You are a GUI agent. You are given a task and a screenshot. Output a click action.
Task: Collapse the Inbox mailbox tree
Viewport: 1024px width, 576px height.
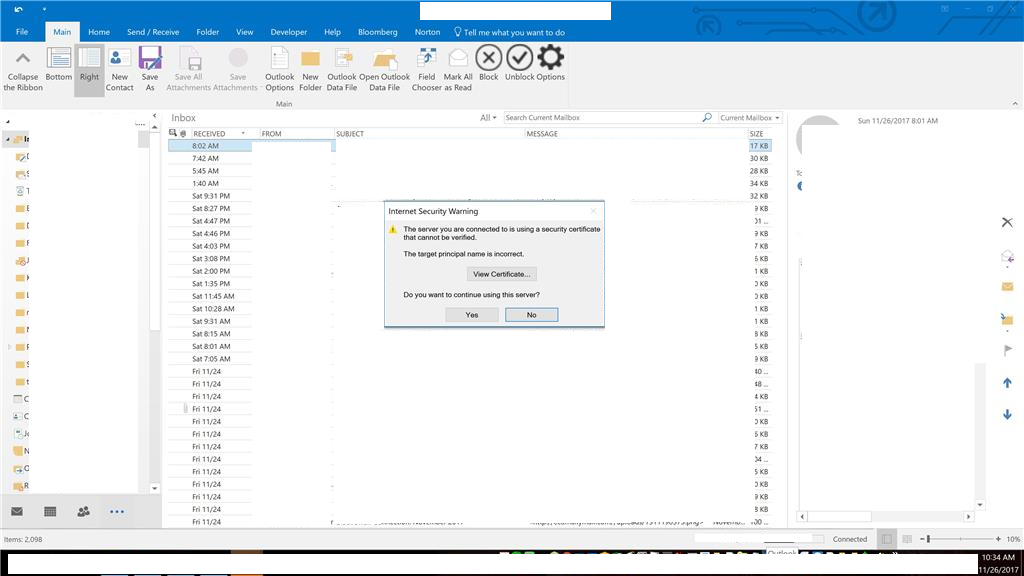click(8, 139)
